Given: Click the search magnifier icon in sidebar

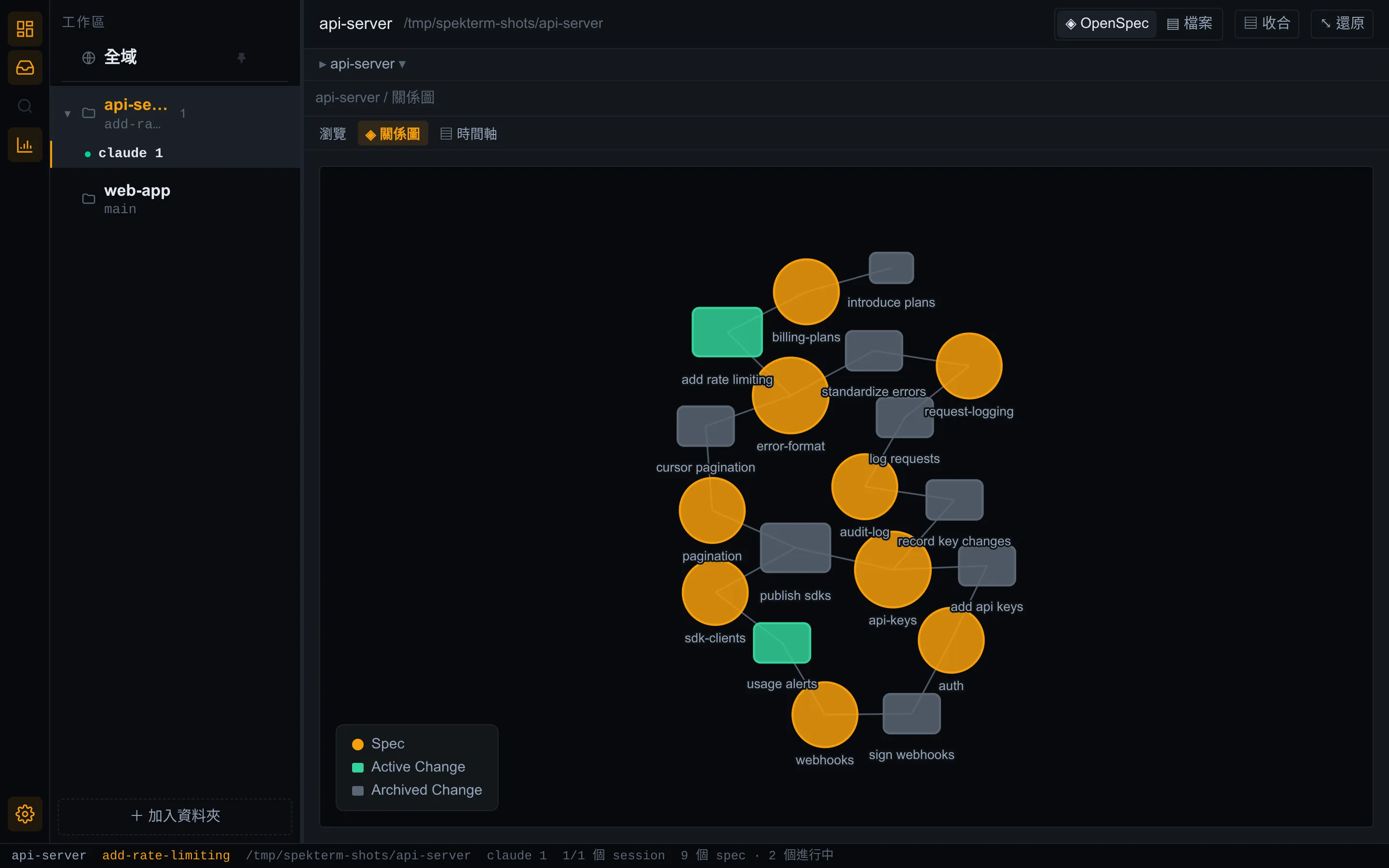Looking at the screenshot, I should click(x=25, y=106).
